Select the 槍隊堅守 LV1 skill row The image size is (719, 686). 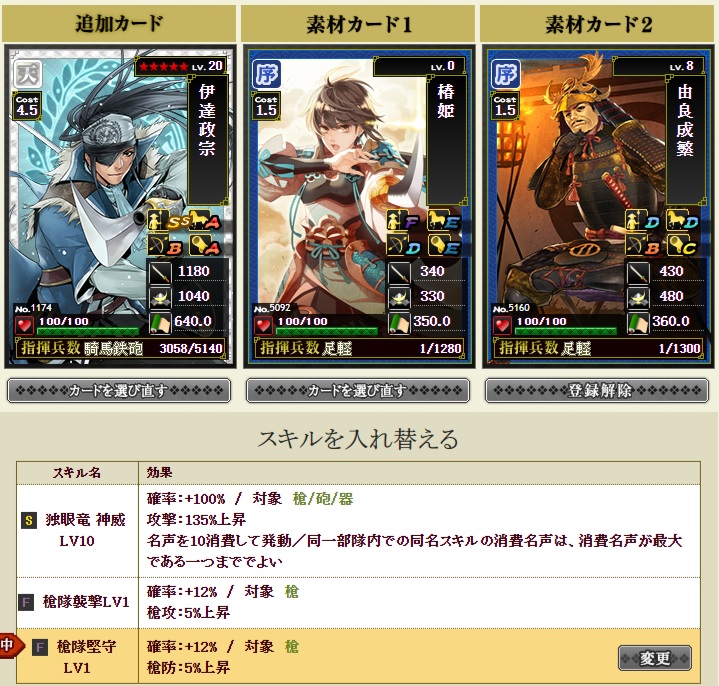click(358, 657)
